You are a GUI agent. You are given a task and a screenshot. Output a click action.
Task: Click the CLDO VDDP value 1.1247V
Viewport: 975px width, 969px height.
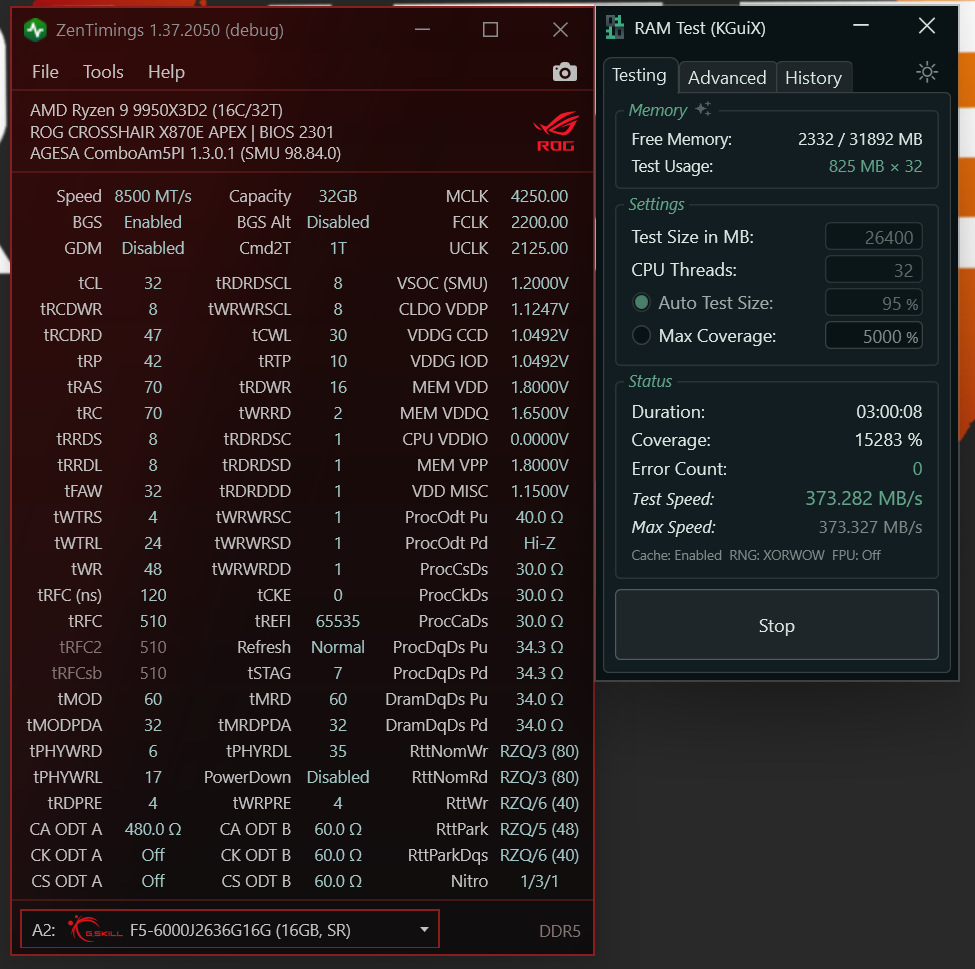(x=539, y=309)
